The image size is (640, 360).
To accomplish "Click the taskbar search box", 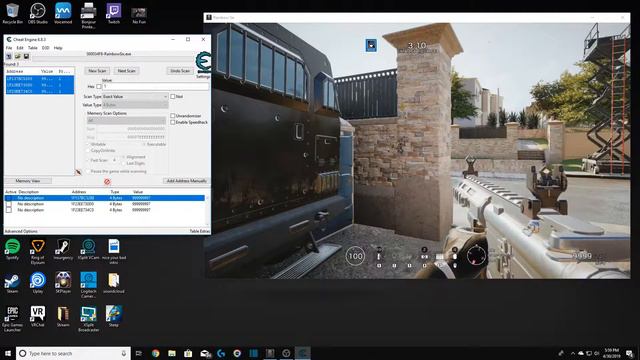I will [x=73, y=353].
